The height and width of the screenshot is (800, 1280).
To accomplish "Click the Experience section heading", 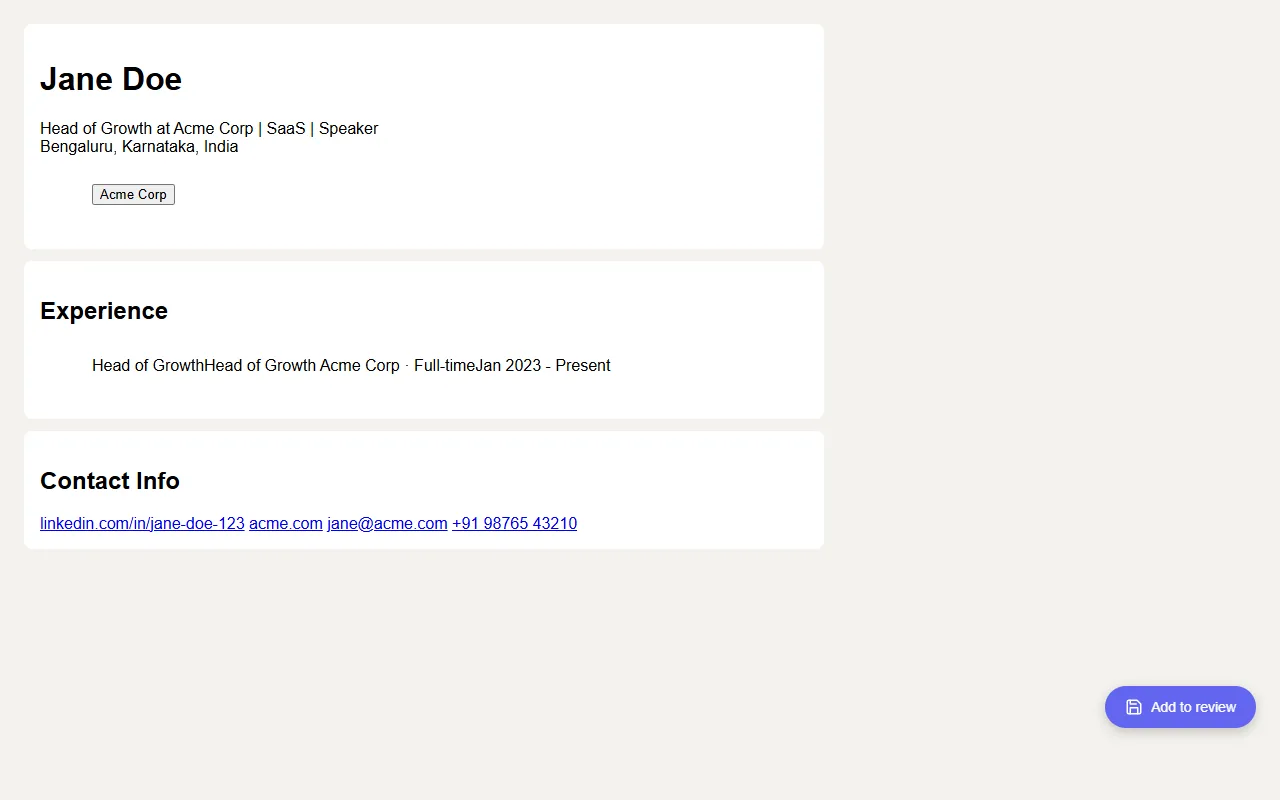I will (x=104, y=311).
